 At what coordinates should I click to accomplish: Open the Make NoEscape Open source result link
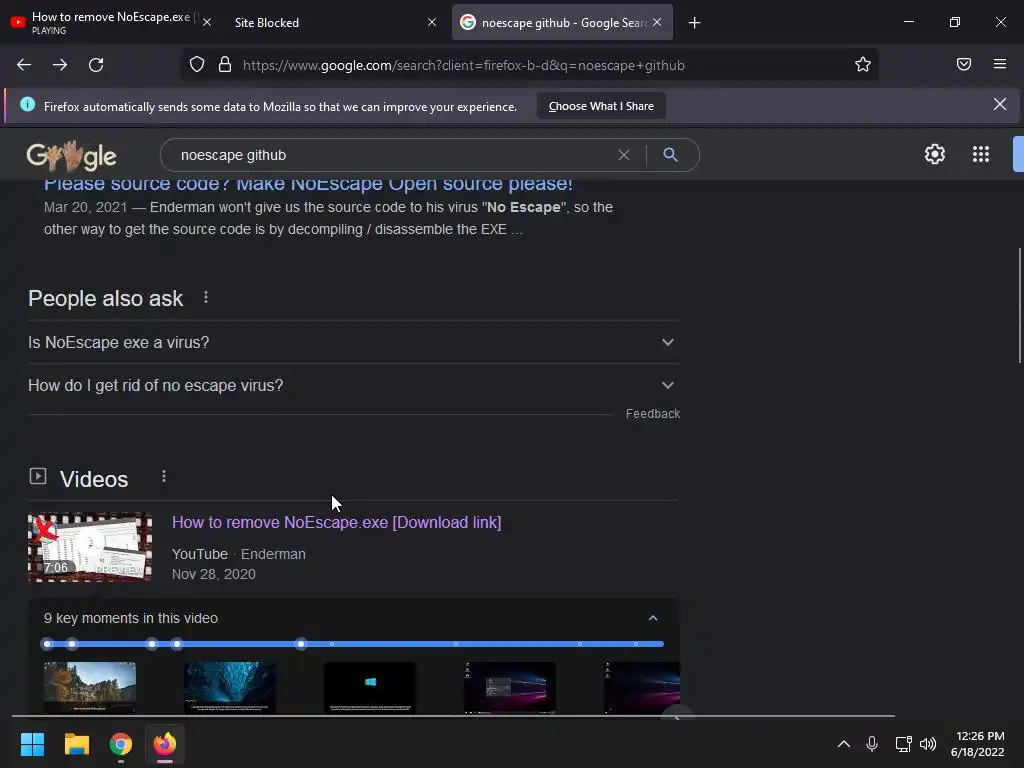coord(308,184)
